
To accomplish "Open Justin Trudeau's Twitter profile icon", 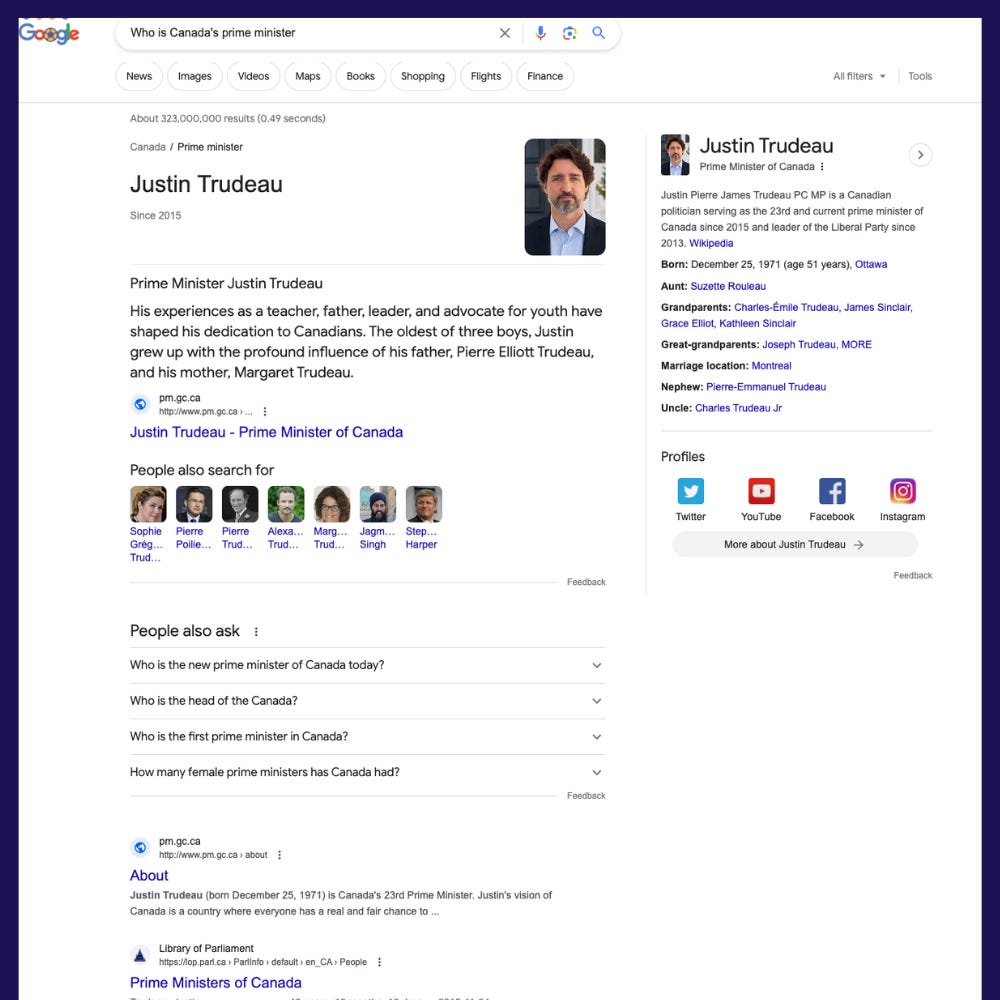I will click(x=691, y=491).
